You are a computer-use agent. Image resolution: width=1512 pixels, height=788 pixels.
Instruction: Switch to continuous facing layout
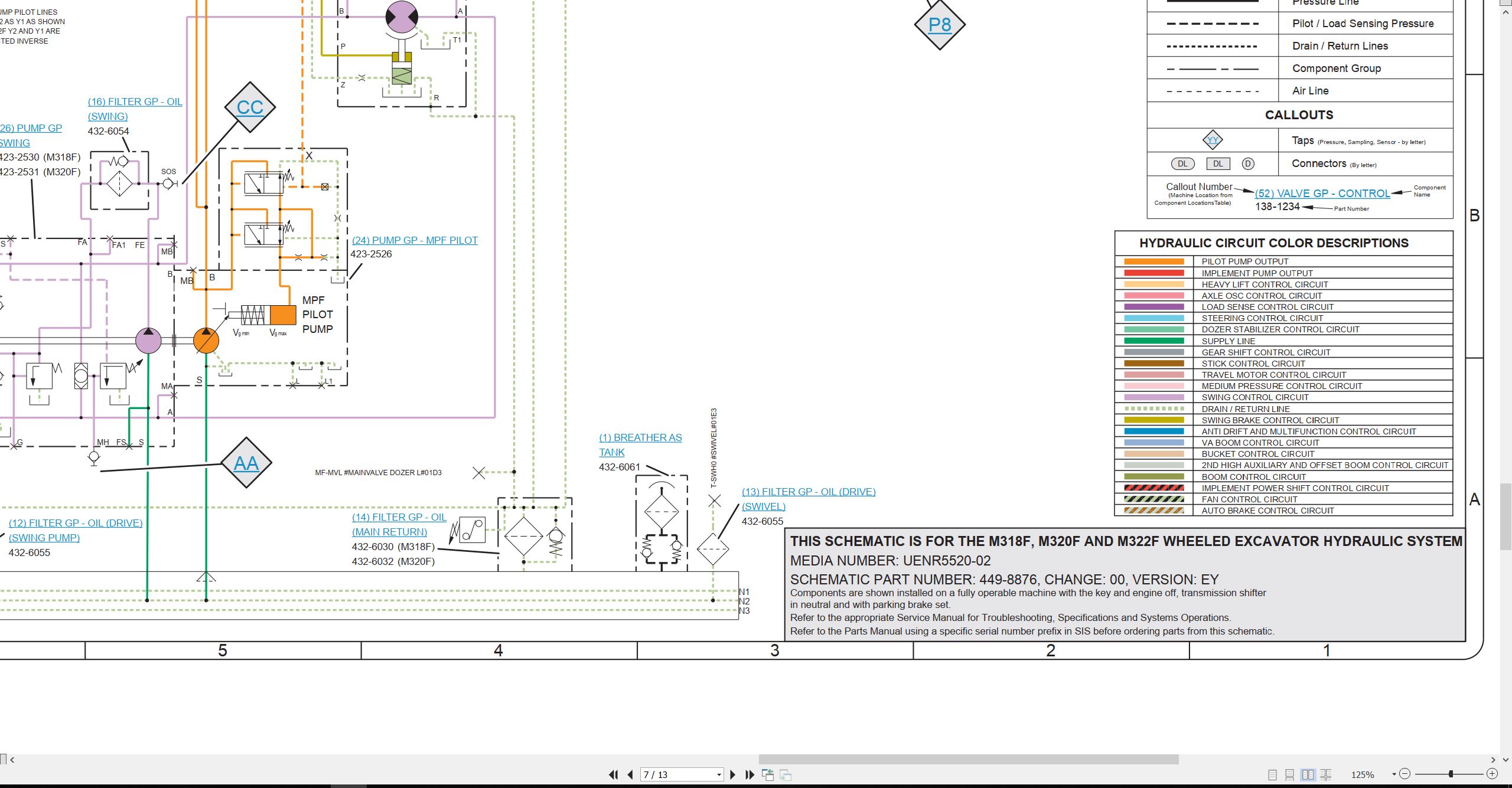1326,774
